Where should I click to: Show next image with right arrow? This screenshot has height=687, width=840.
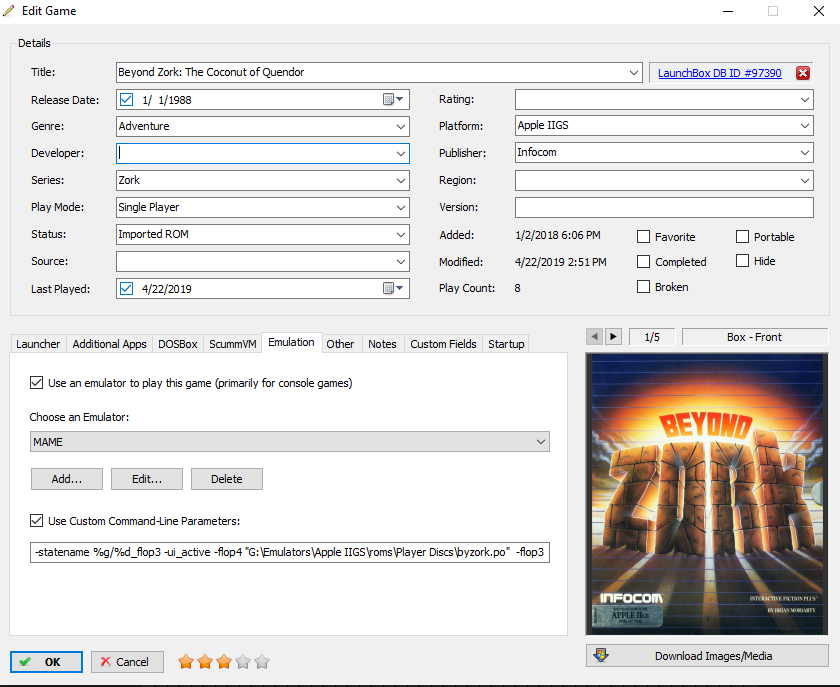(x=613, y=337)
